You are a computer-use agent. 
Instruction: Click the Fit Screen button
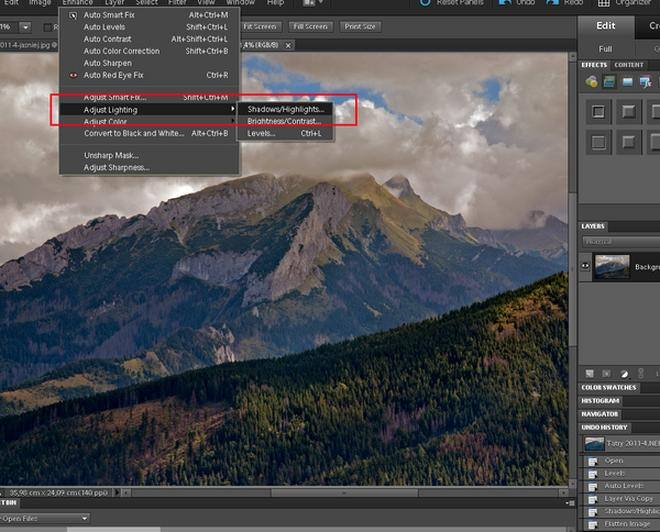pos(259,27)
